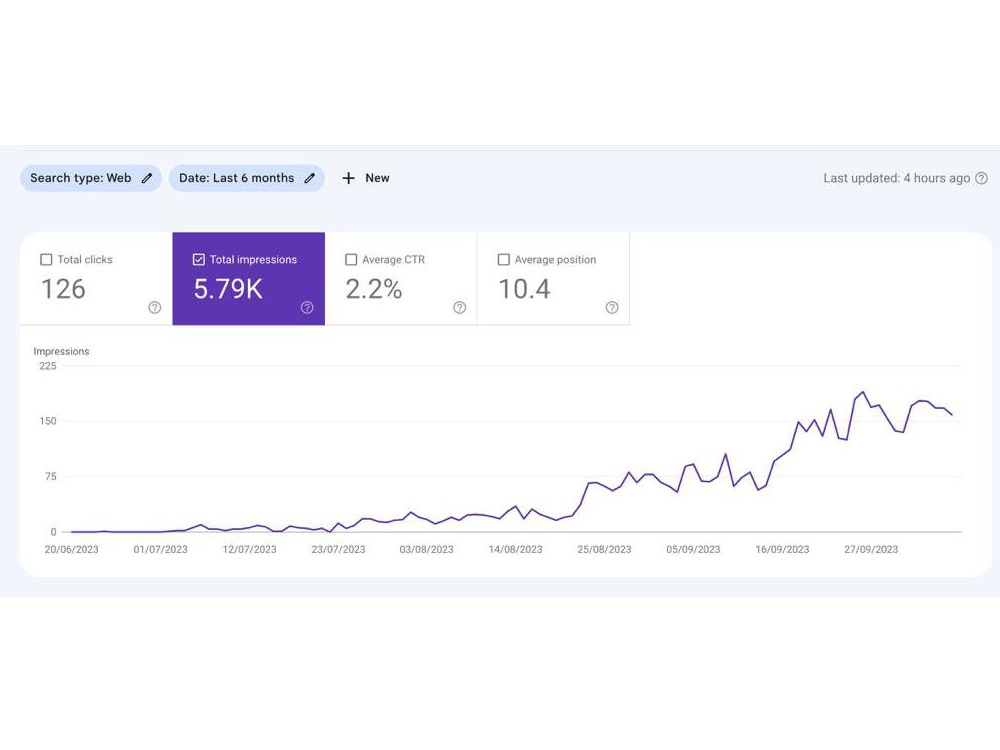Viewport: 1000px width, 750px height.
Task: Select the 2.2% Average CTR card
Action: (401, 279)
